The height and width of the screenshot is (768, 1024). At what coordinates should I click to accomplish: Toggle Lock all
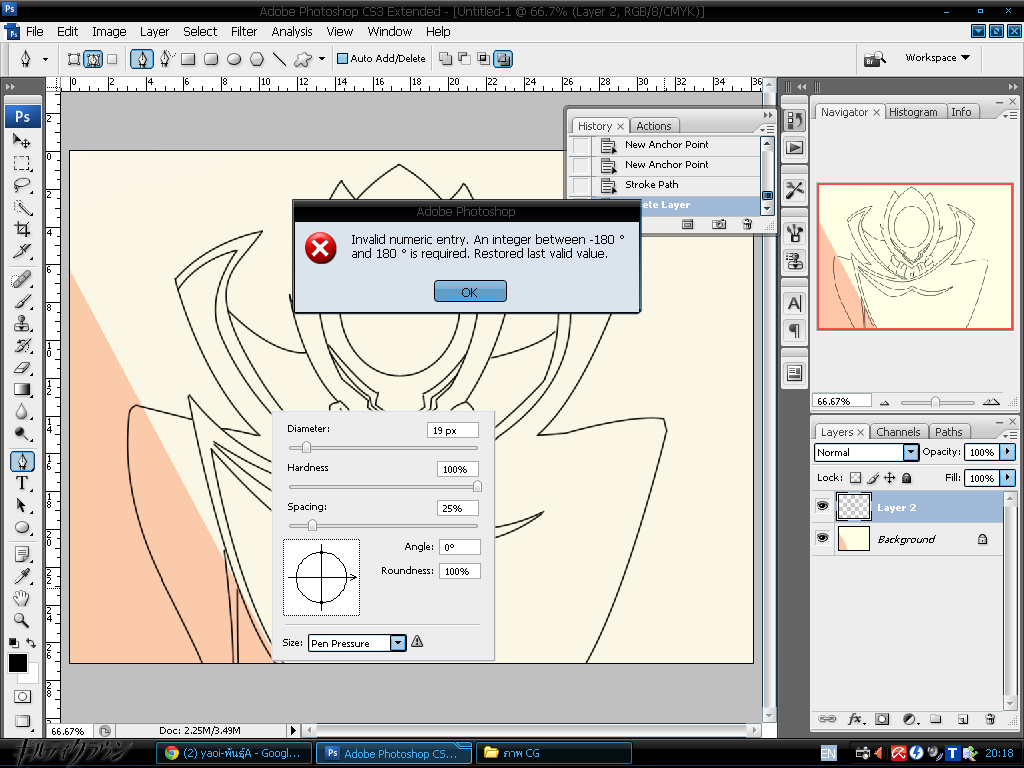coord(906,478)
